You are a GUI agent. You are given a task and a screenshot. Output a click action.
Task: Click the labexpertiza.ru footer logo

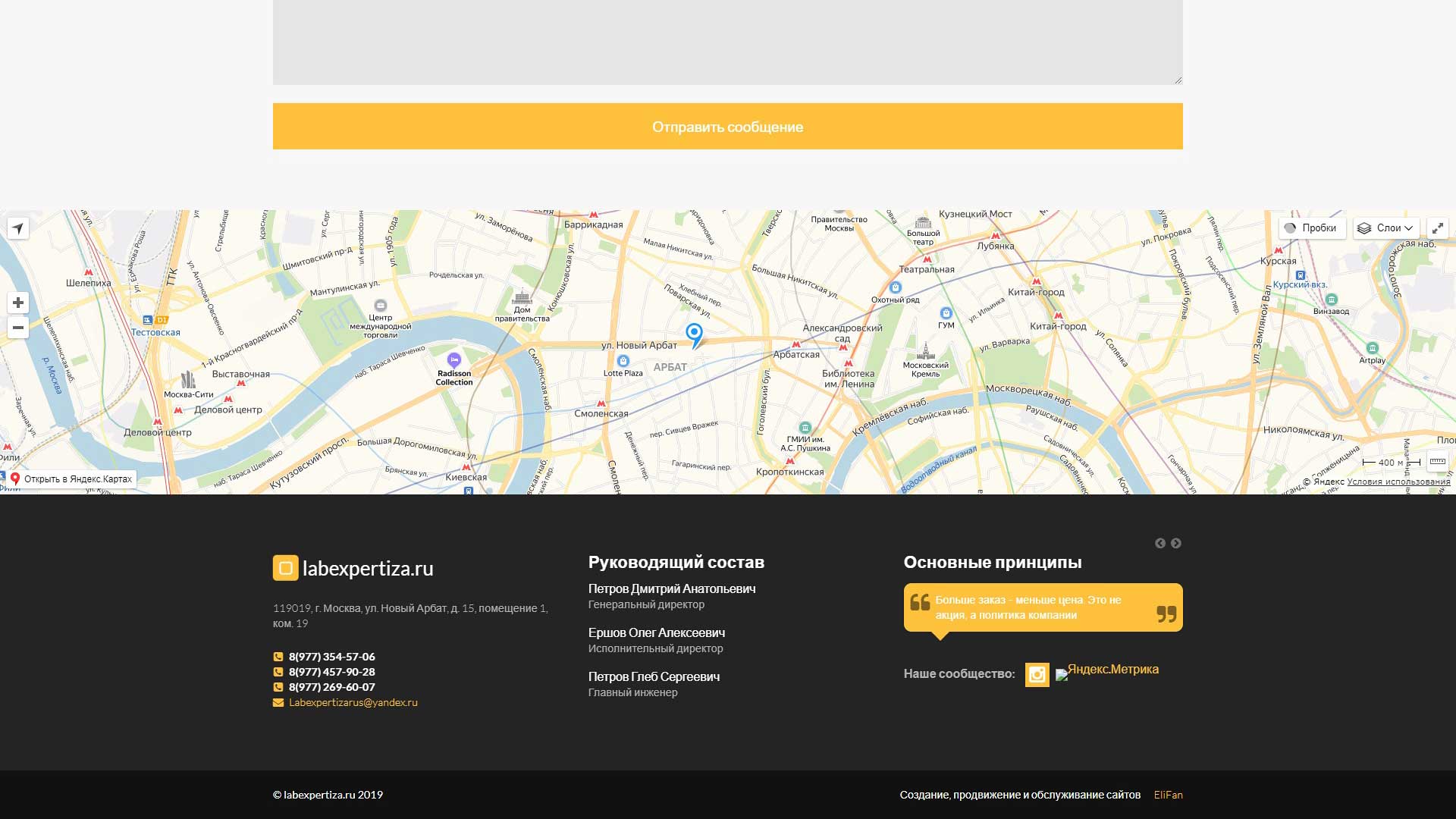(x=353, y=568)
